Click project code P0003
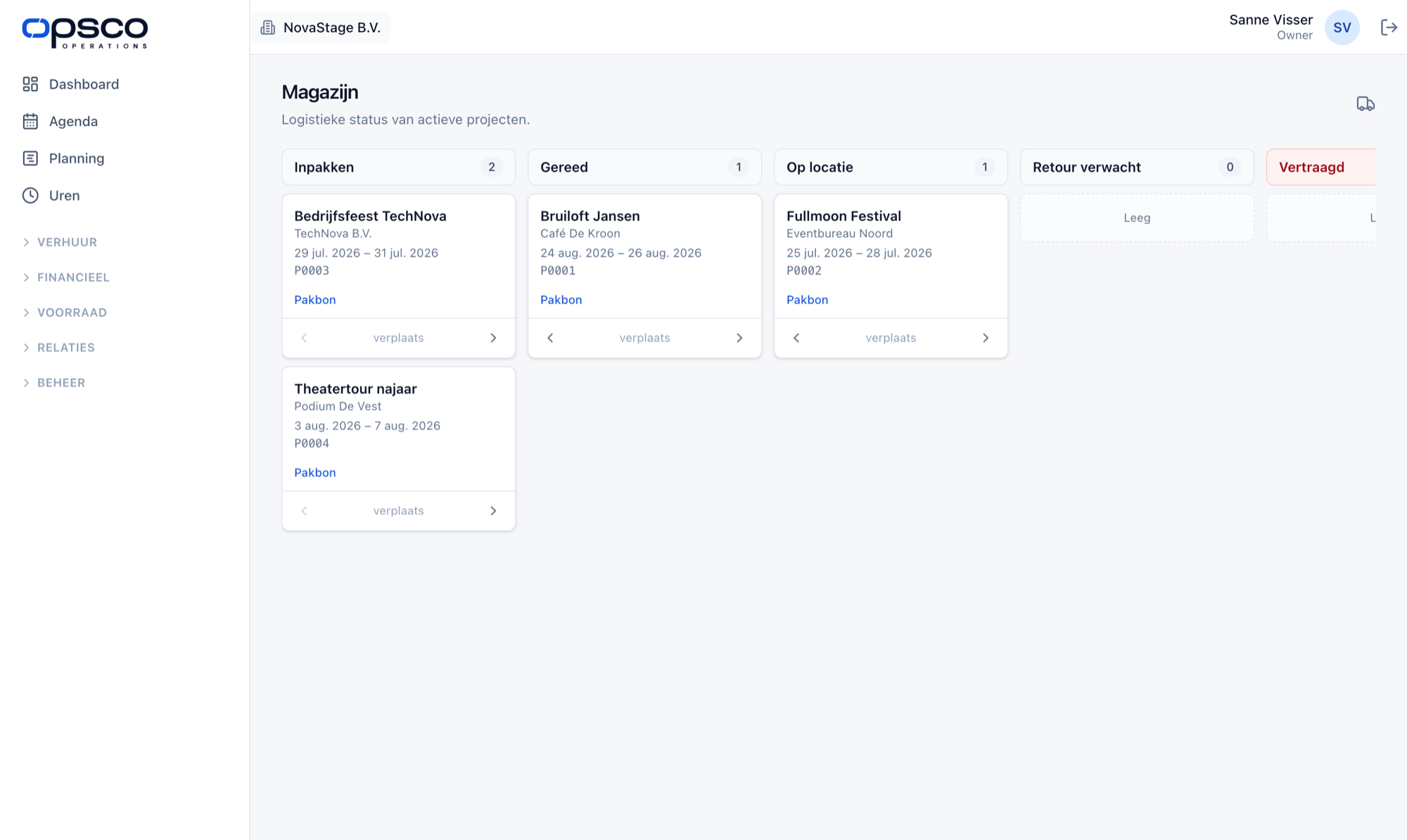The height and width of the screenshot is (840, 1407). (312, 271)
